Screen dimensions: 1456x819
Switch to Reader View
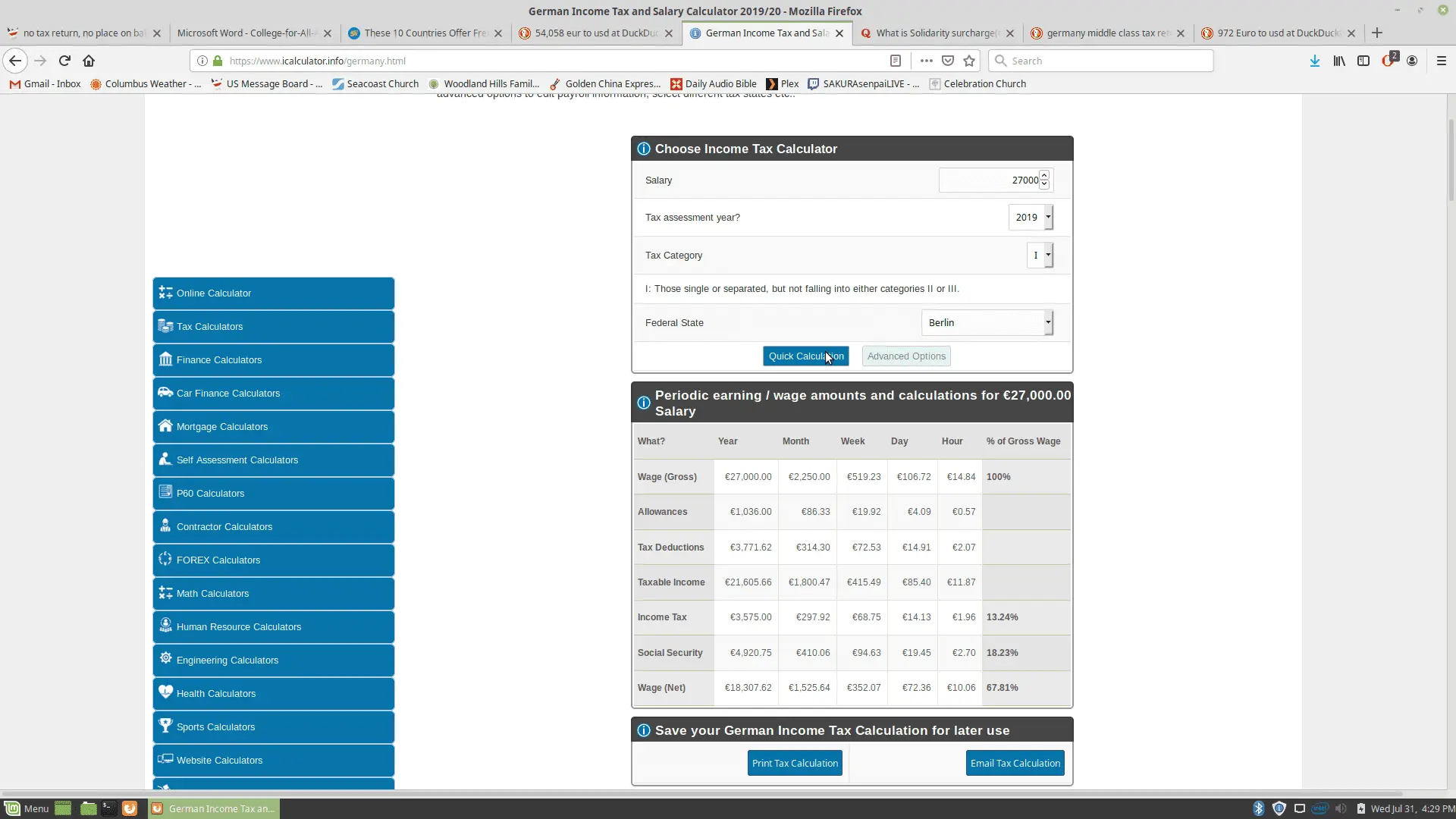coord(896,61)
